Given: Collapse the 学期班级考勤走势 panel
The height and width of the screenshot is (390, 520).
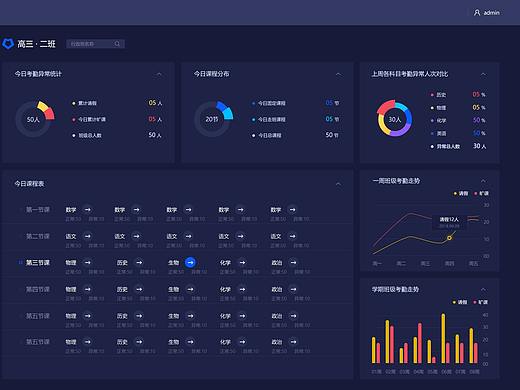Looking at the screenshot, I should (x=483, y=289).
